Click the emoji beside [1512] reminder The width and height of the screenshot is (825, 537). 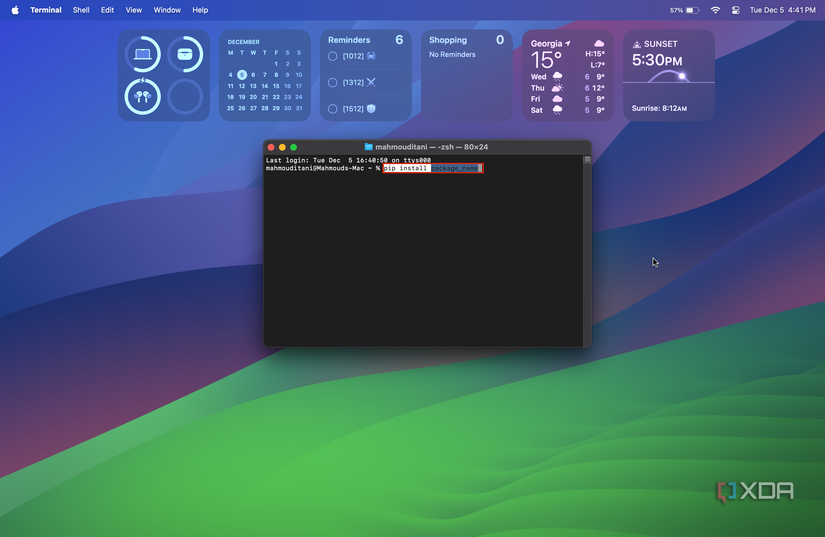click(x=371, y=108)
